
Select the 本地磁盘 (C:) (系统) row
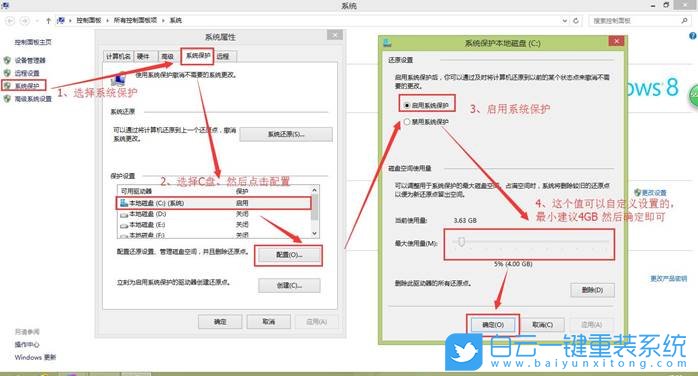(x=214, y=203)
